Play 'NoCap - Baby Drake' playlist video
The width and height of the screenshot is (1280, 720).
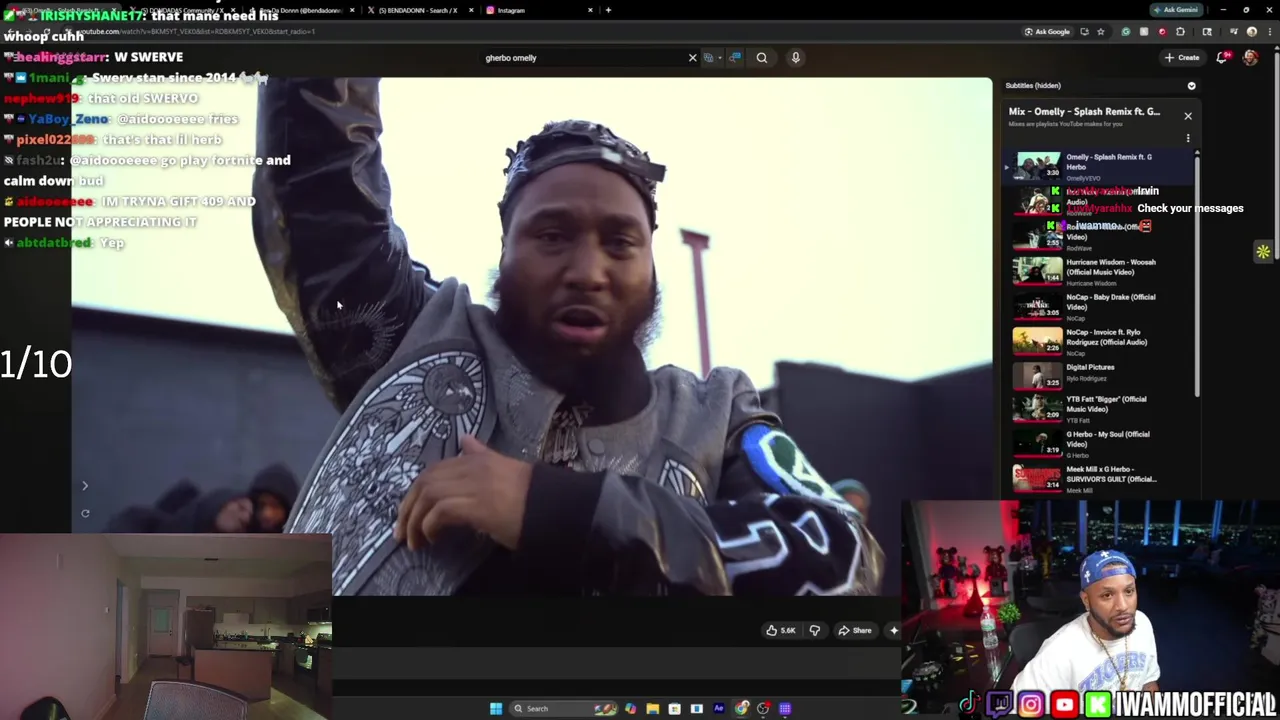[x=1100, y=306]
